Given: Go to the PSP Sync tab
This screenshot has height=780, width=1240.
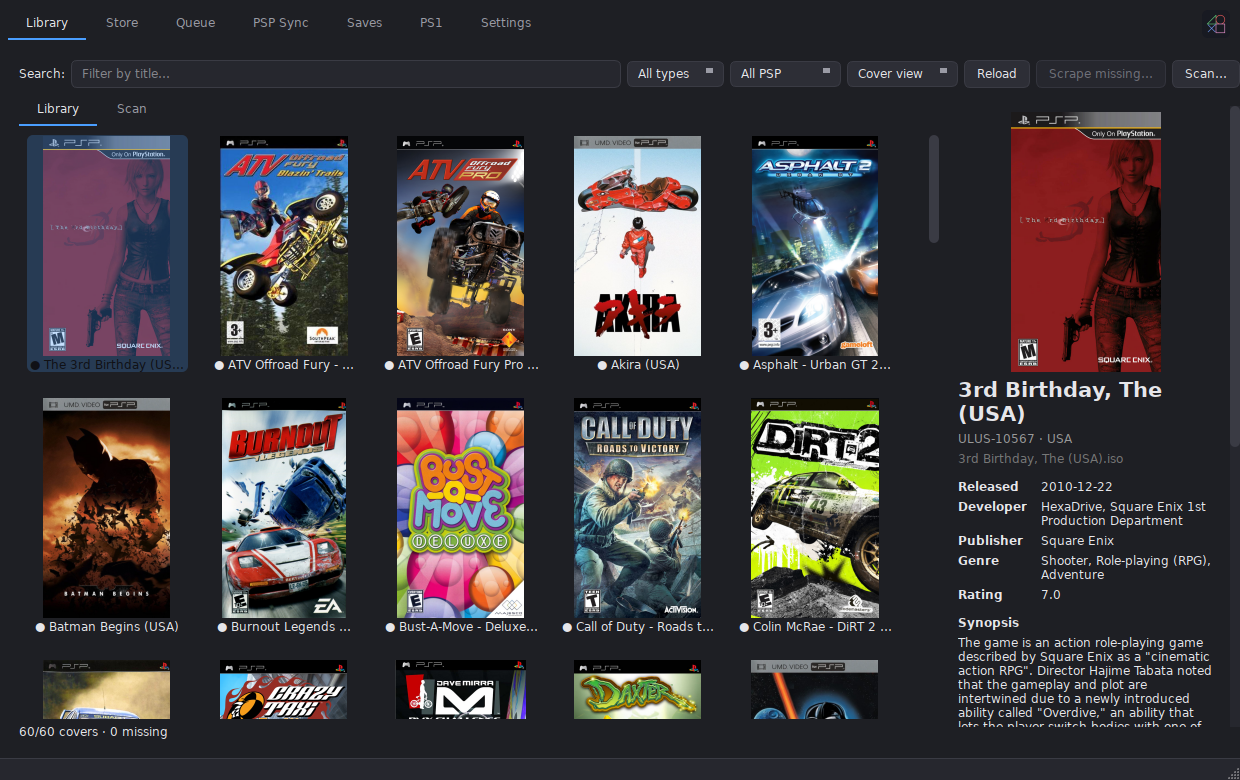Looking at the screenshot, I should pos(280,22).
